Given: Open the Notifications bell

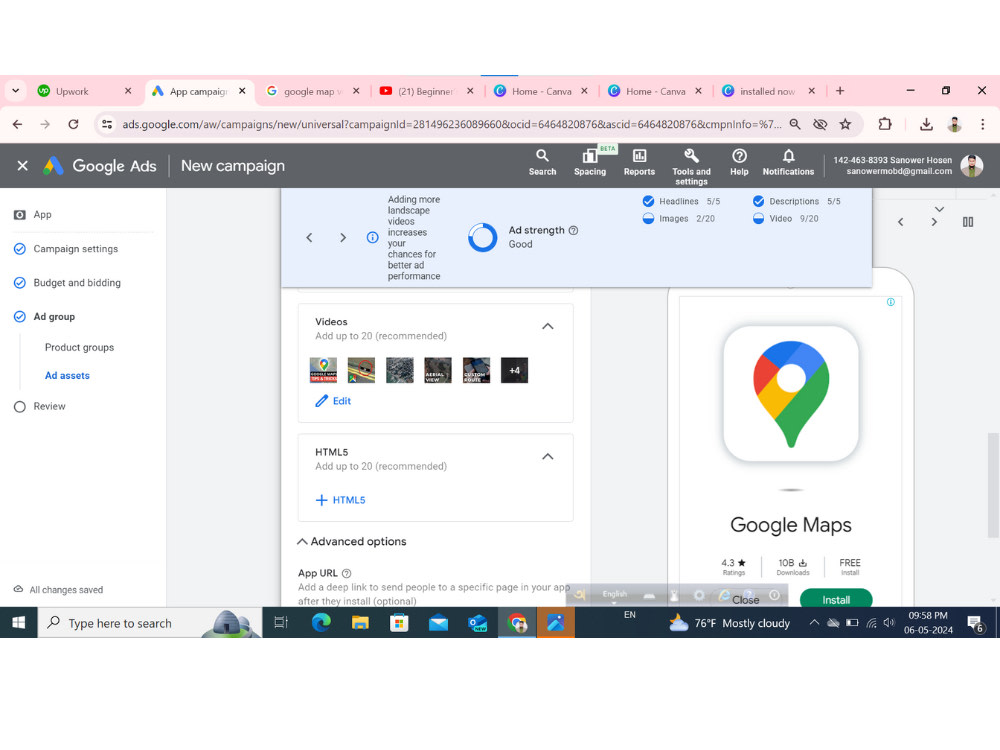Looking at the screenshot, I should coord(788,163).
